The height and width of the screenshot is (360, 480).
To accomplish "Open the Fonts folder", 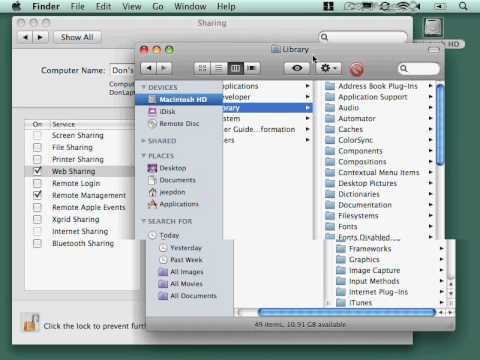I will 348,227.
